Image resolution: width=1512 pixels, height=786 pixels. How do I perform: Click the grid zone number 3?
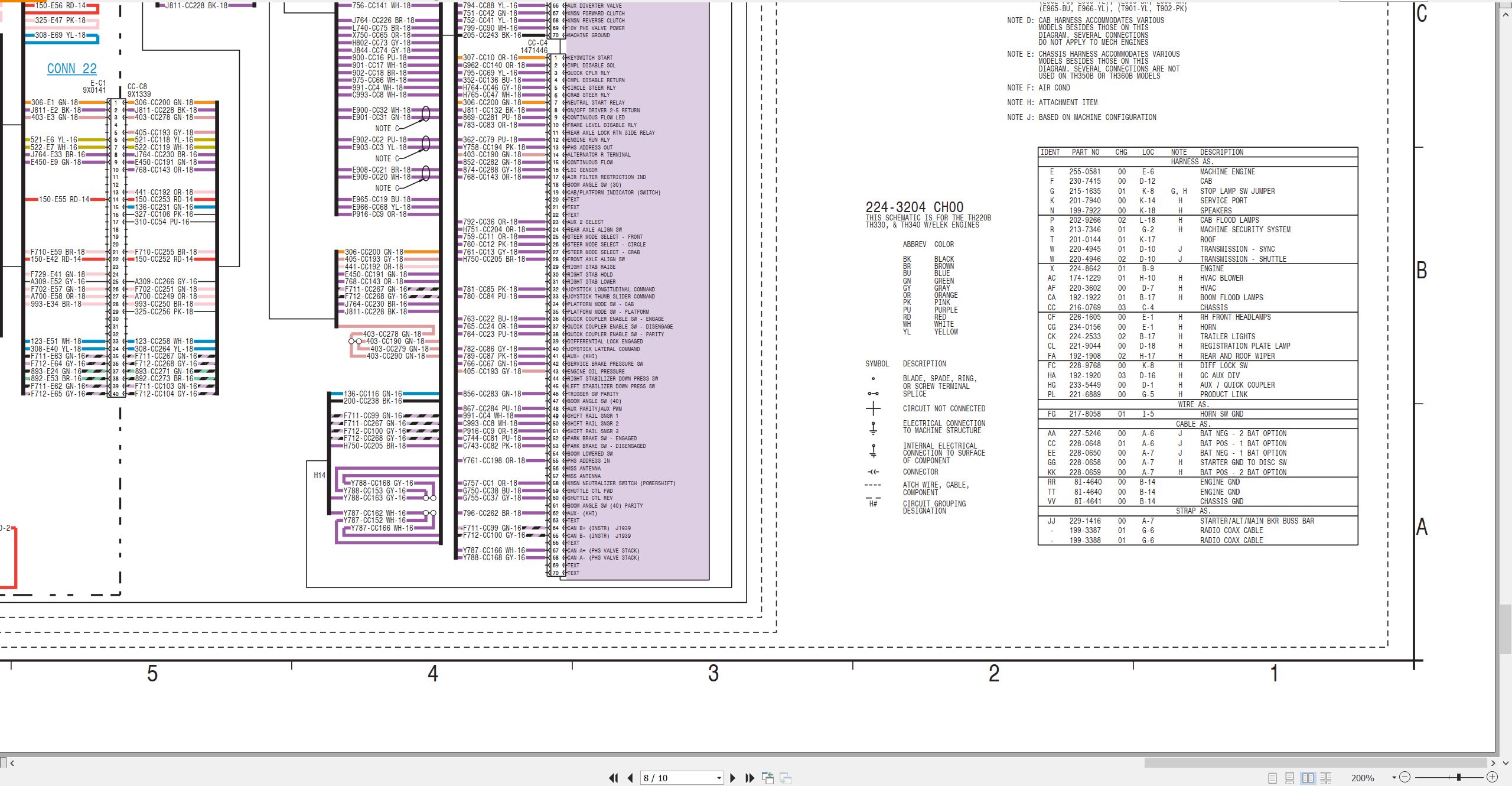coord(713,673)
